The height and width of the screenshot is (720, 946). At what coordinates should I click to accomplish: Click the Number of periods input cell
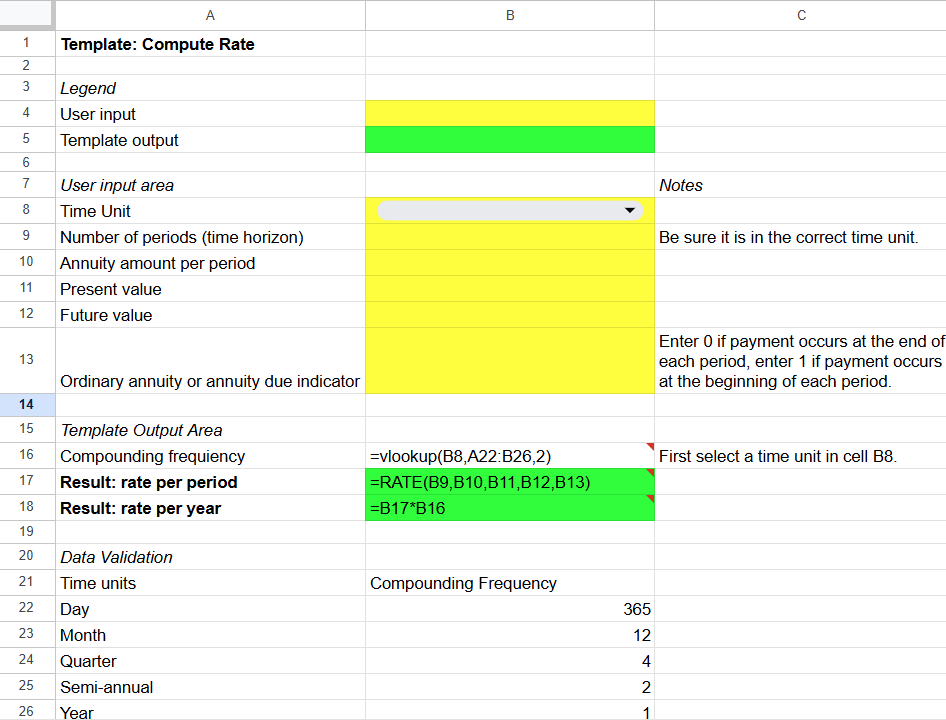[x=510, y=237]
